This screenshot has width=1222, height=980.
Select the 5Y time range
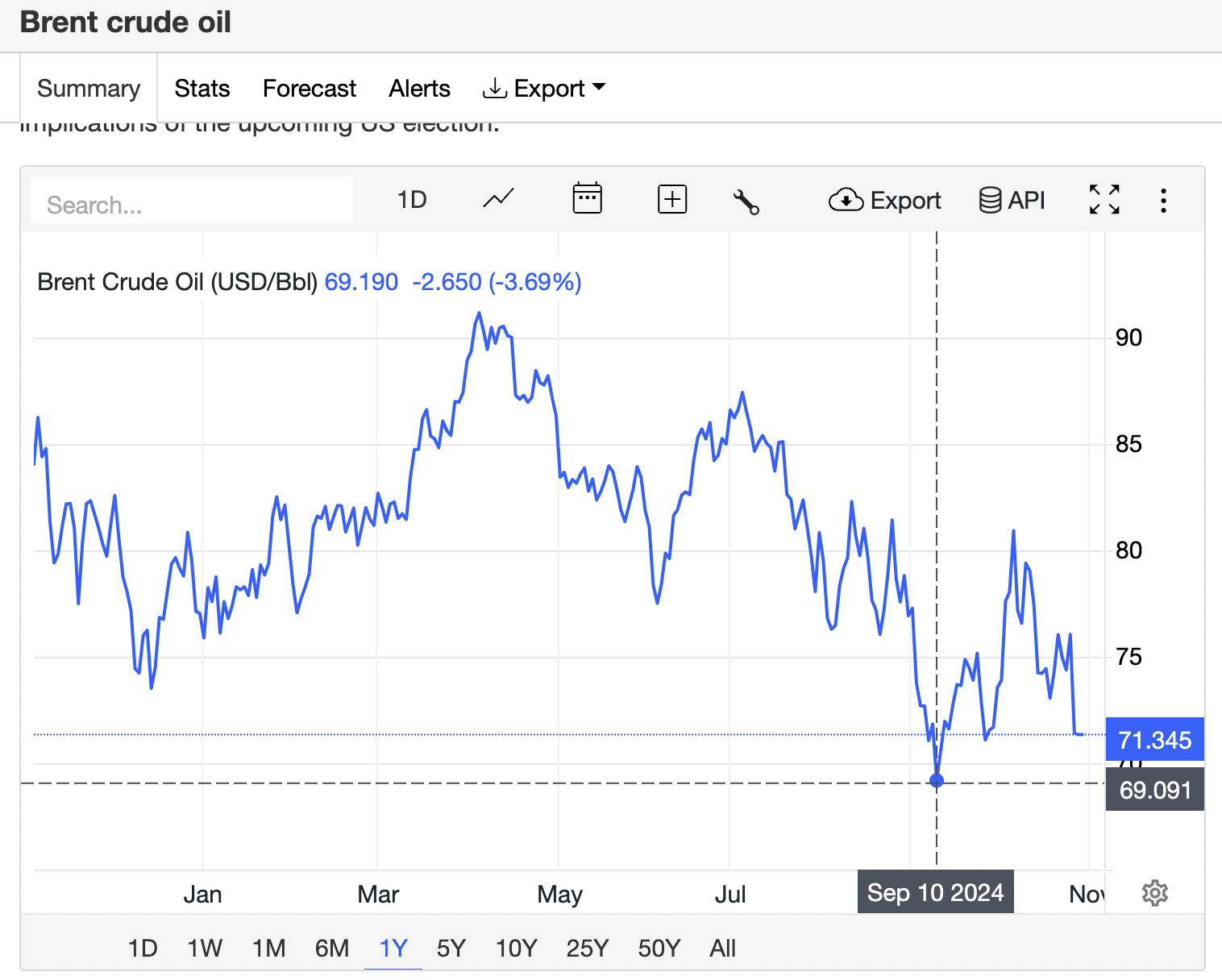click(x=451, y=948)
